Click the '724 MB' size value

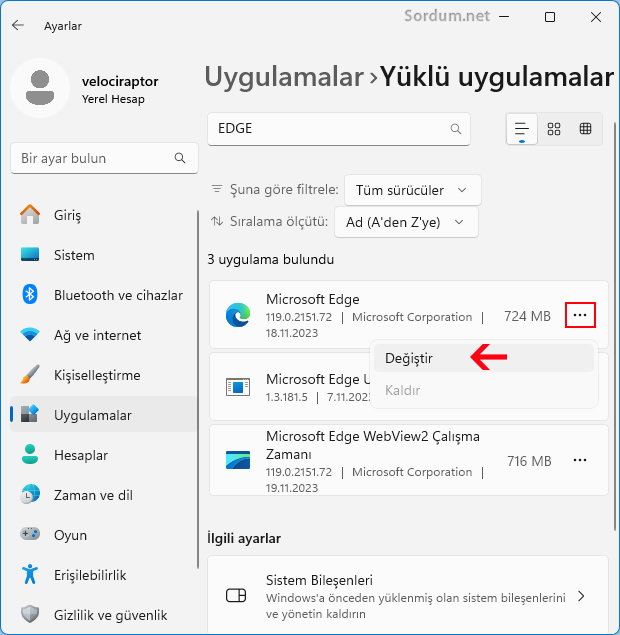pyautogui.click(x=527, y=316)
